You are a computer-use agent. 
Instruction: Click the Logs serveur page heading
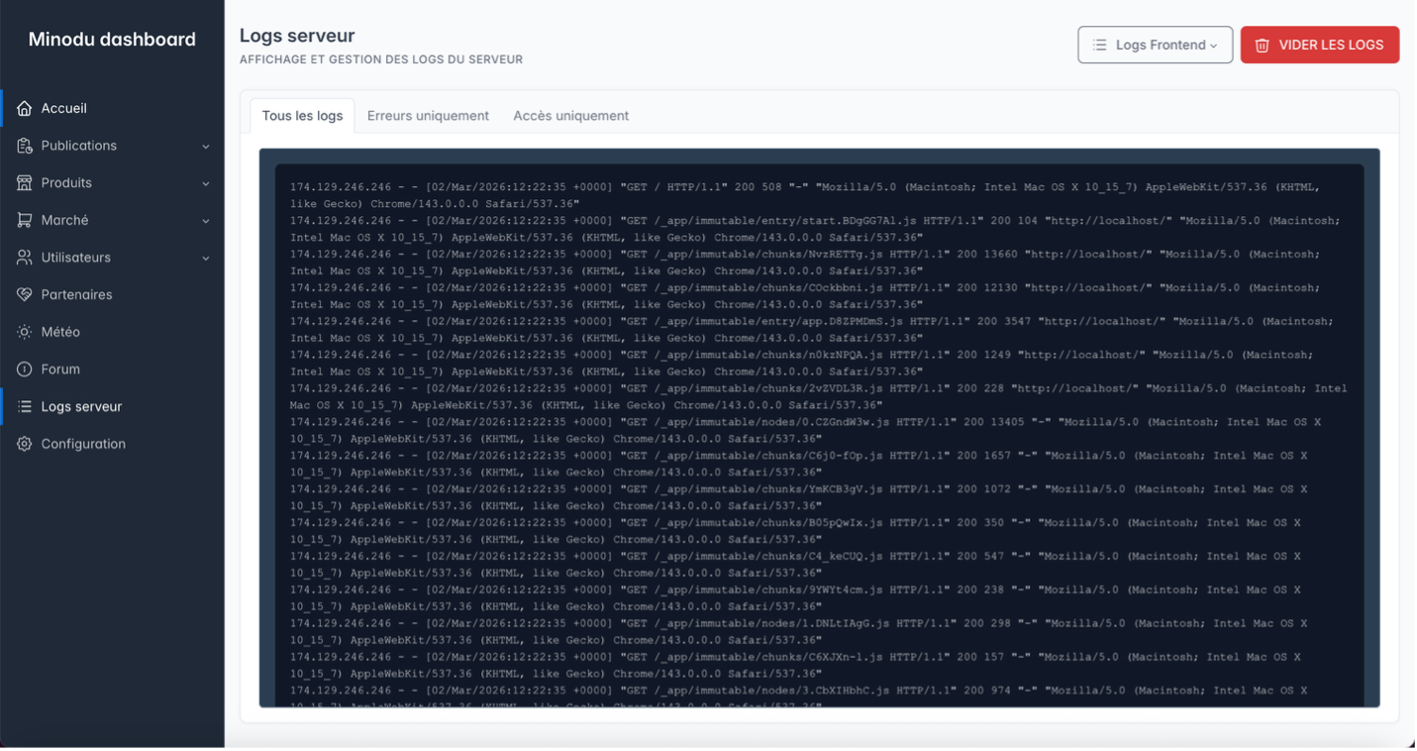297,36
